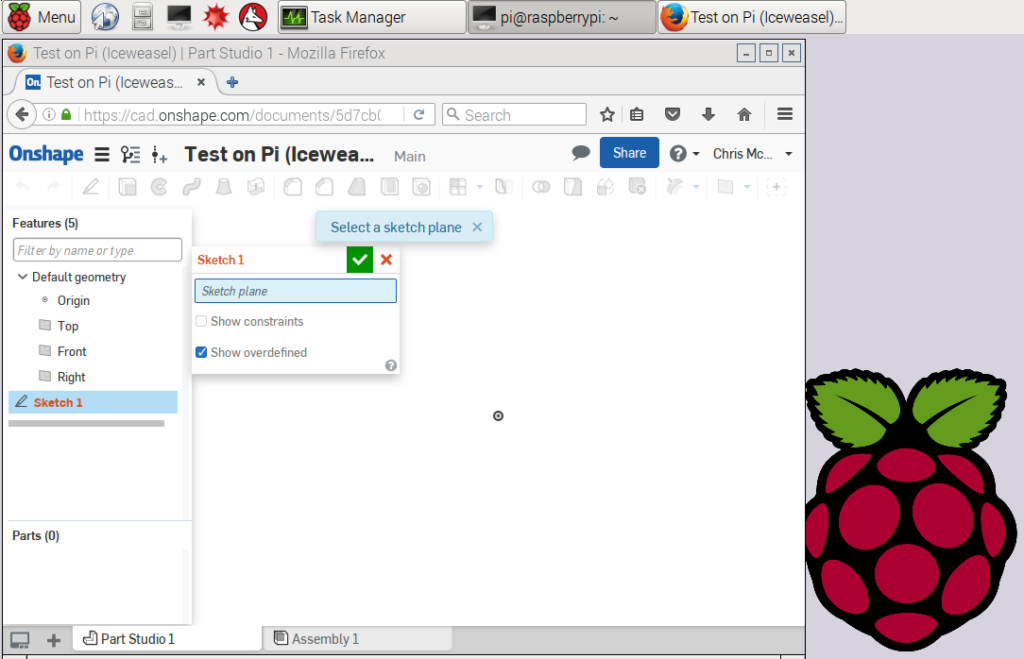Open Wolfram from the taskbar
Viewport: 1024px width, 659px height.
(253, 17)
